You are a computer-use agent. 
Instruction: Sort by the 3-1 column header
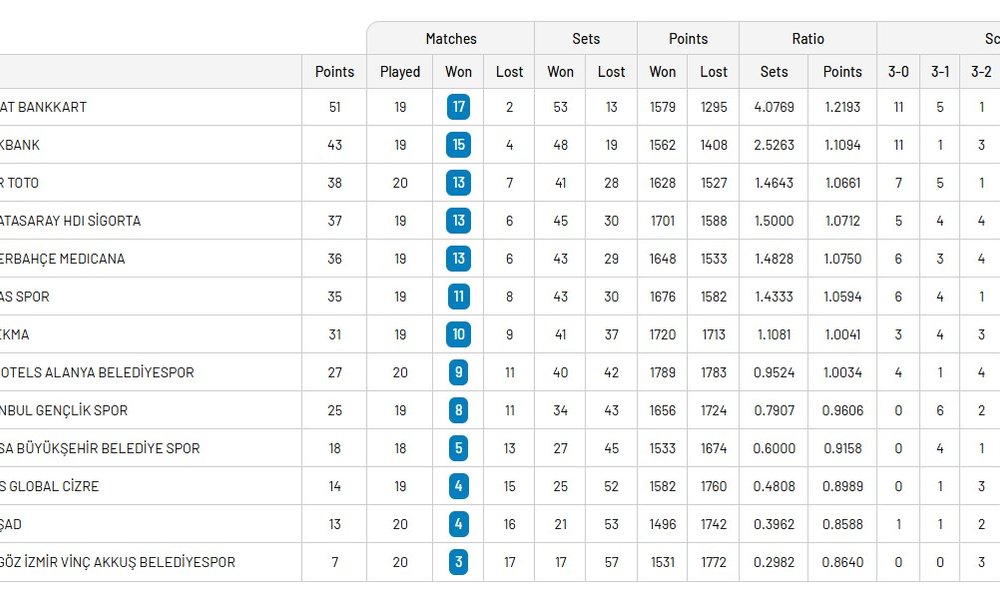coord(940,72)
